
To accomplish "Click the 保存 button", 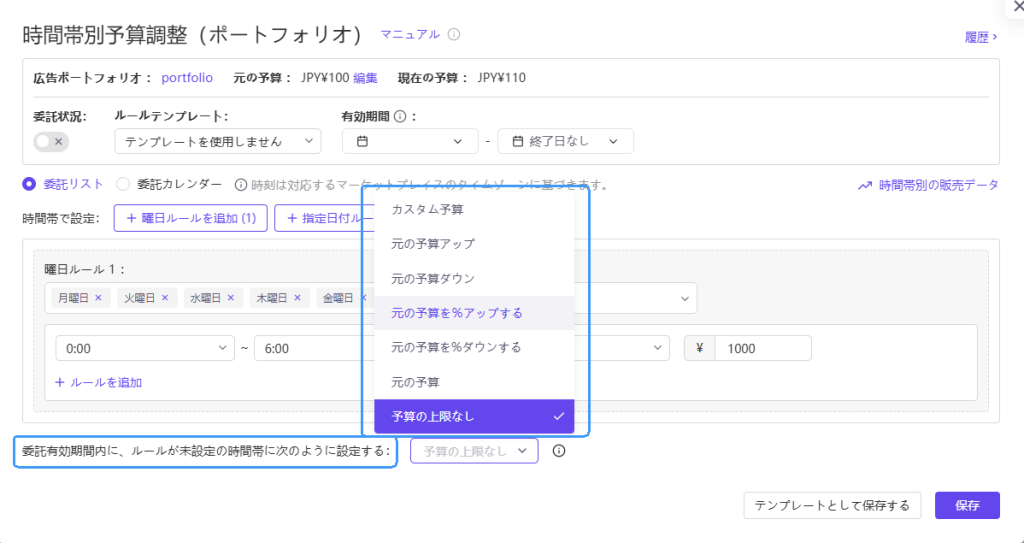I will (x=967, y=506).
